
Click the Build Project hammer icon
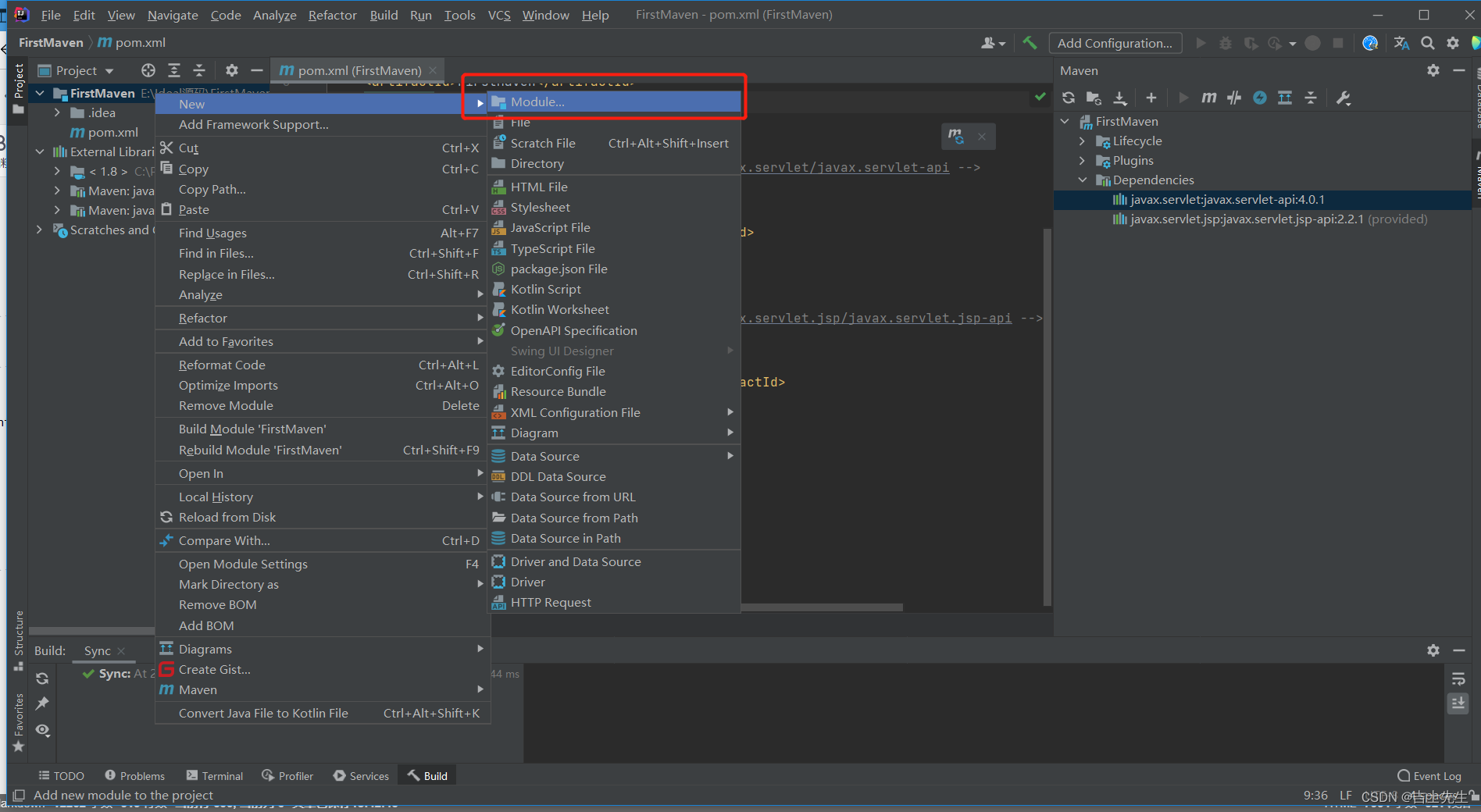click(1030, 43)
